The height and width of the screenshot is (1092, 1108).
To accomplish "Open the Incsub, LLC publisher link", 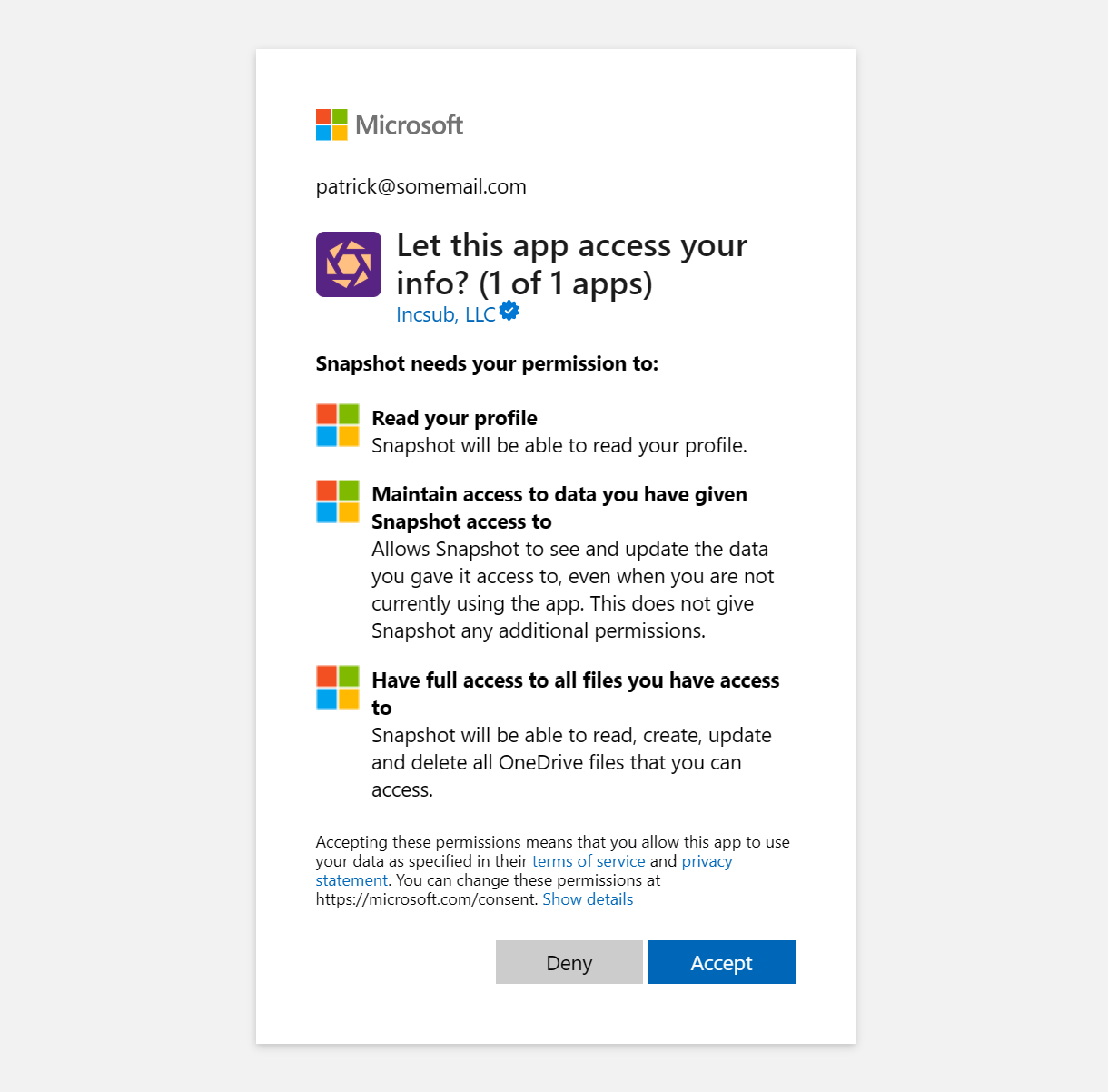I will click(446, 314).
